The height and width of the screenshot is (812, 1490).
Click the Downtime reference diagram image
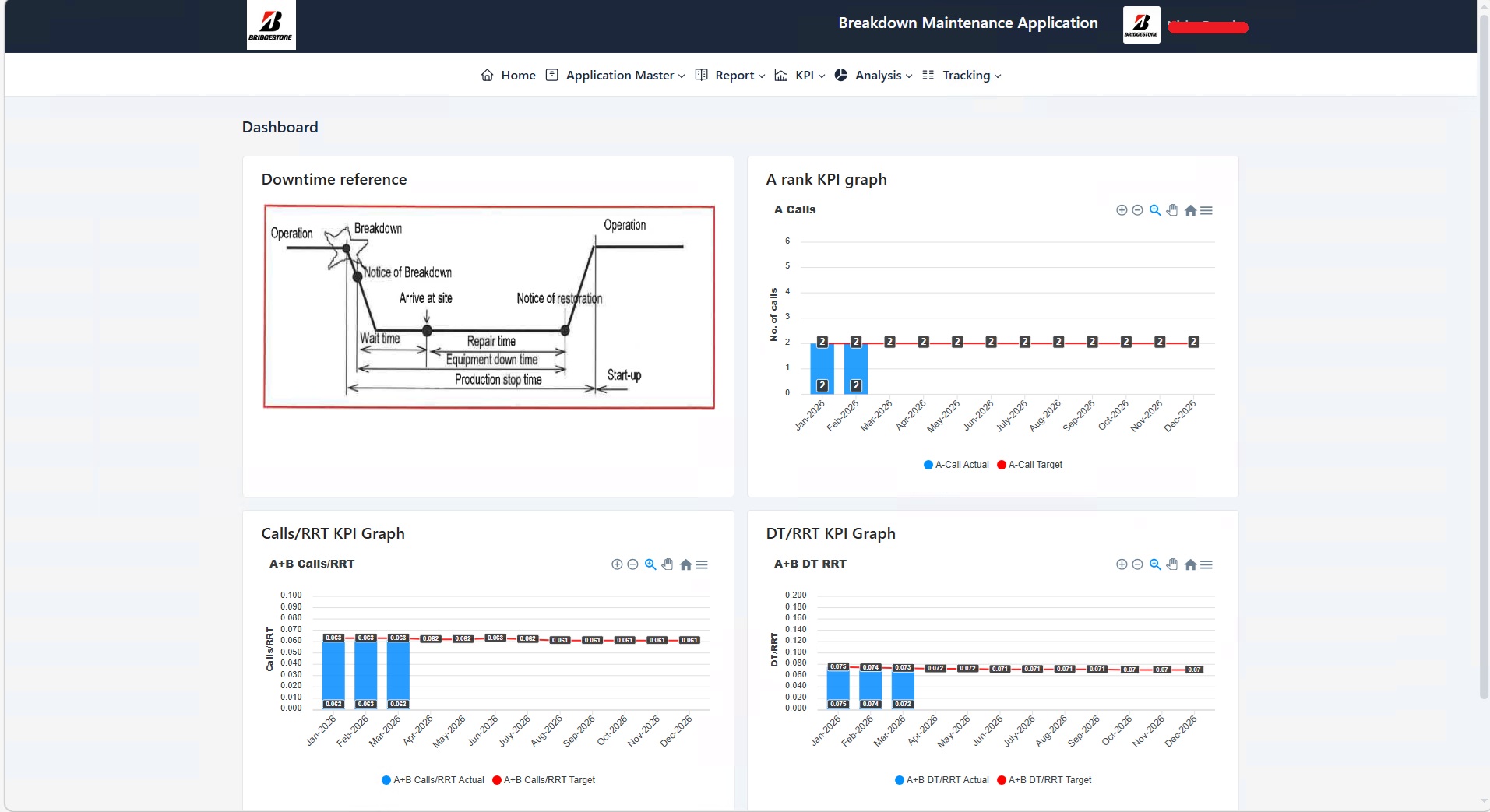[489, 307]
